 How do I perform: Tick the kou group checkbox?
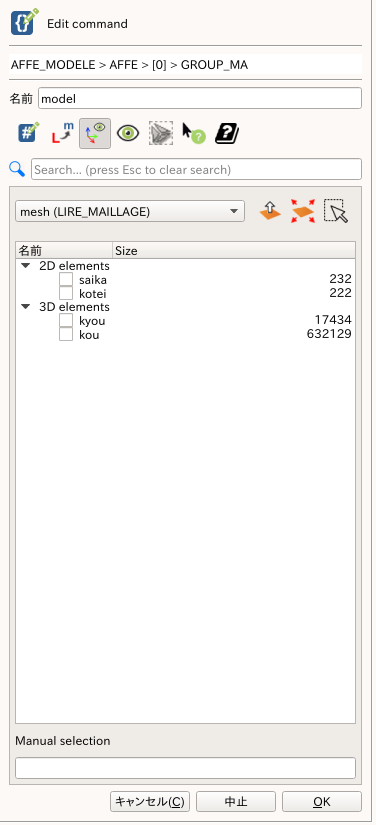coord(66,334)
